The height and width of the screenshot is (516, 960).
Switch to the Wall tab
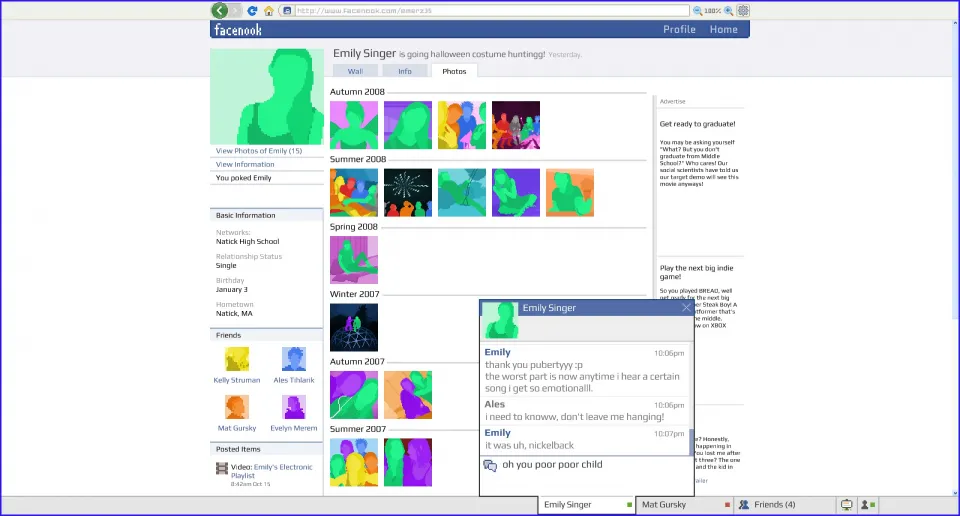click(x=355, y=71)
